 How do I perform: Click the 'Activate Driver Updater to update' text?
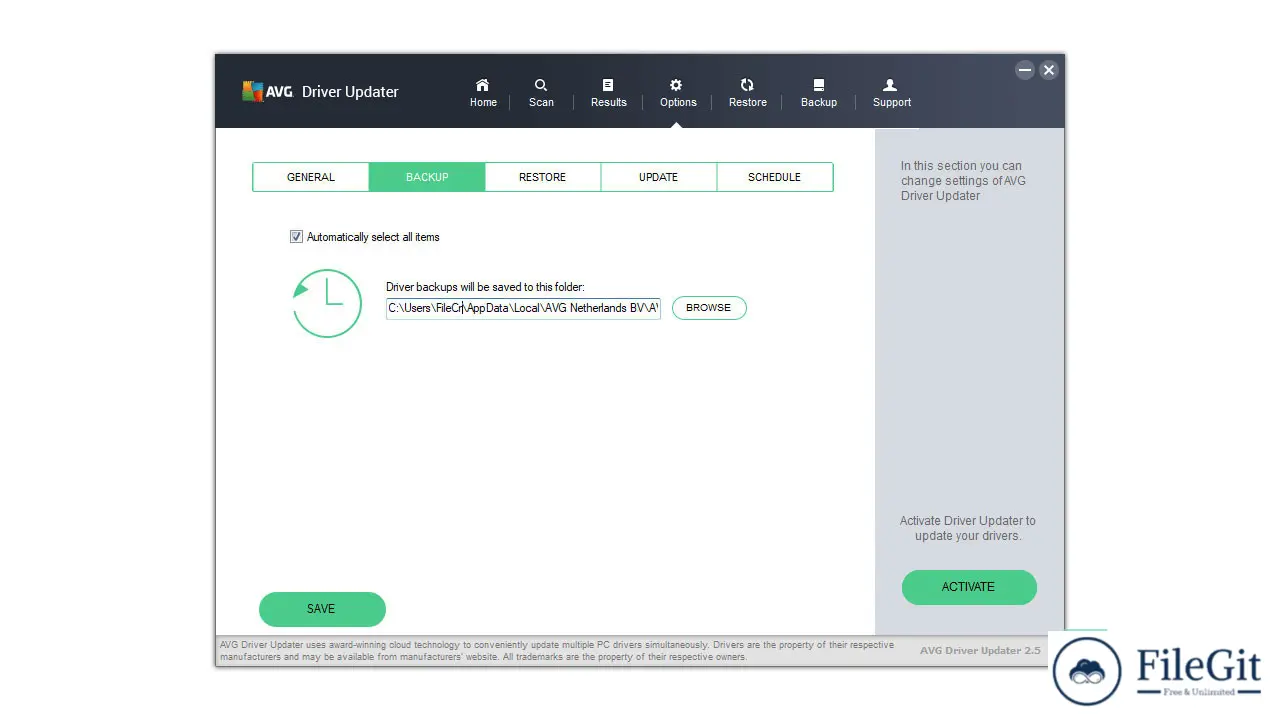click(968, 528)
